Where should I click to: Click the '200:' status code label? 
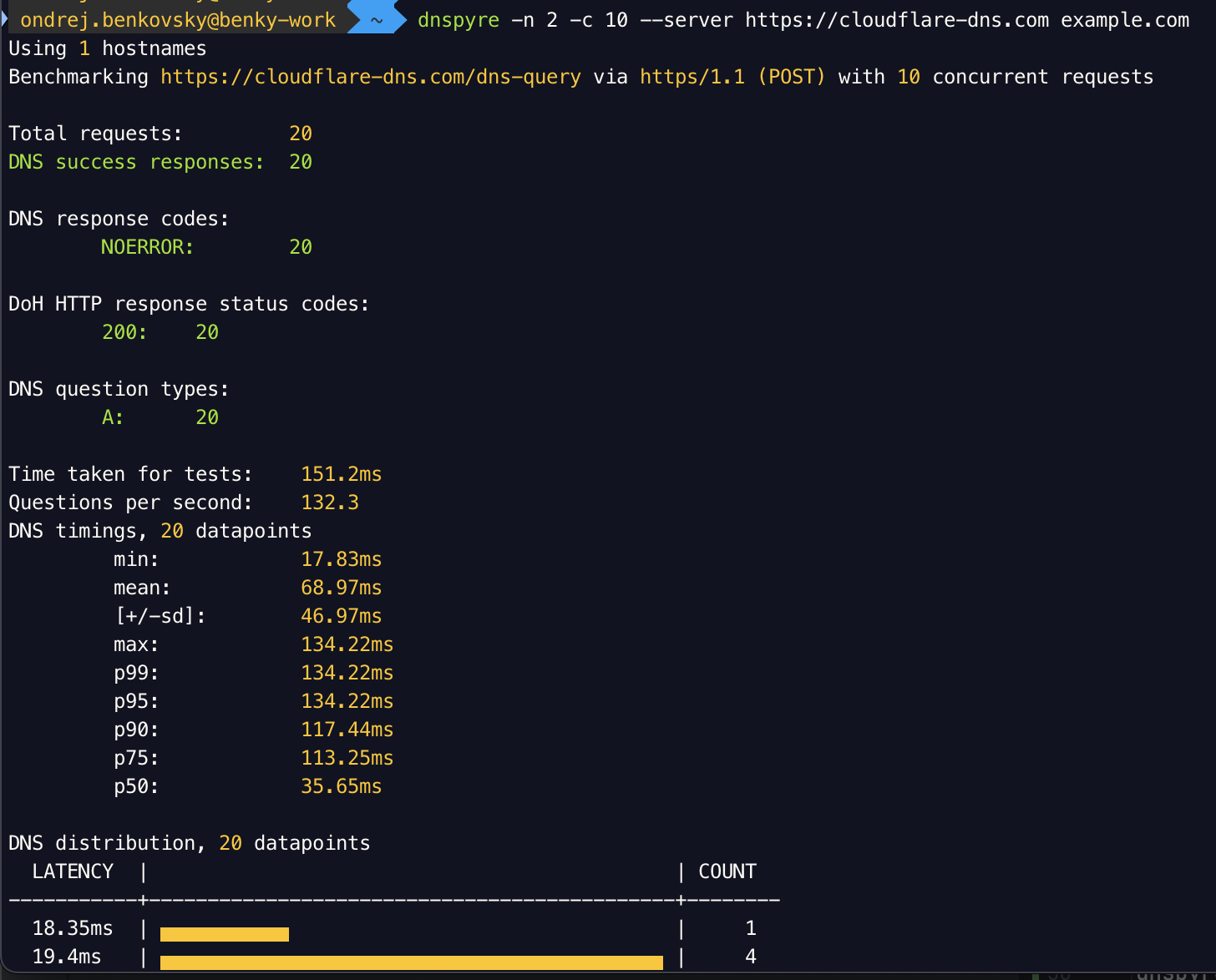pyautogui.click(x=124, y=332)
